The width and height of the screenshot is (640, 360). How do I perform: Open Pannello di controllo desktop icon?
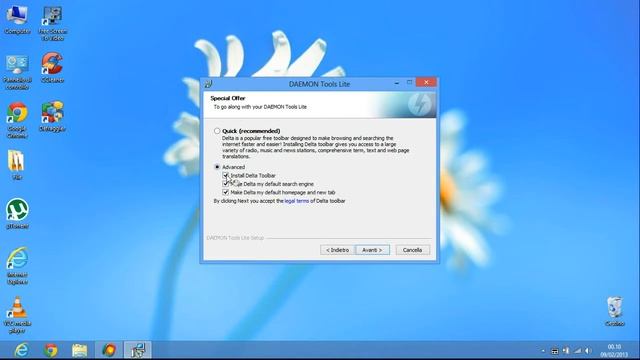pyautogui.click(x=17, y=72)
